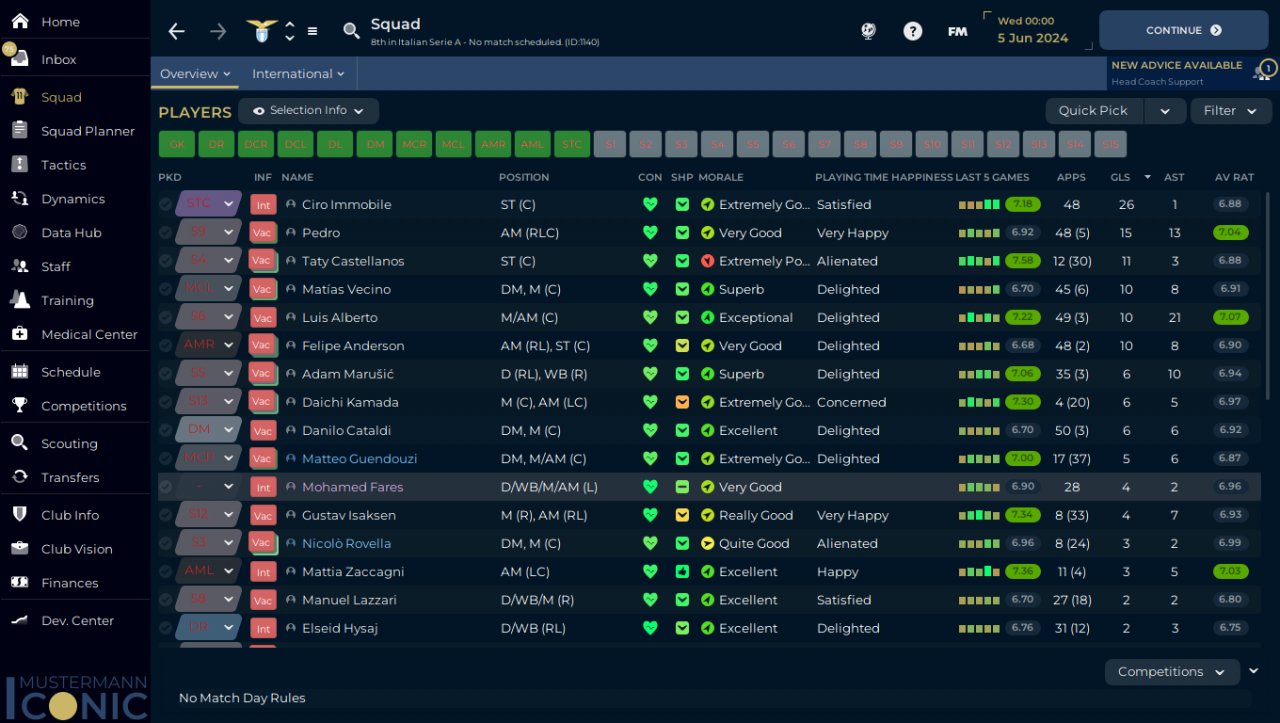Toggle the selection circle for Ciro Immobile
Screen dimensions: 1280x723
(166, 204)
